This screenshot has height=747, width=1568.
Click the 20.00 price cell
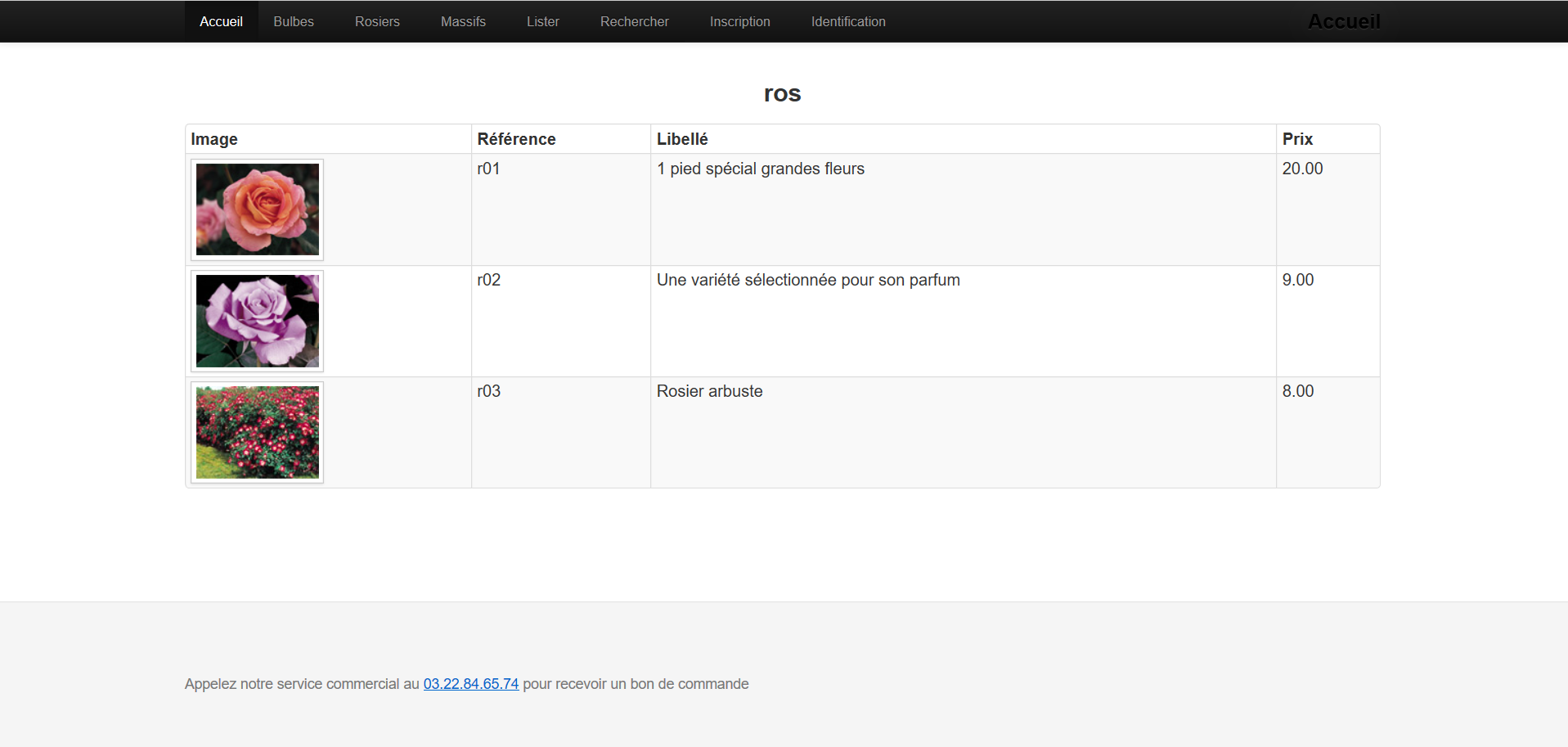(x=1302, y=169)
